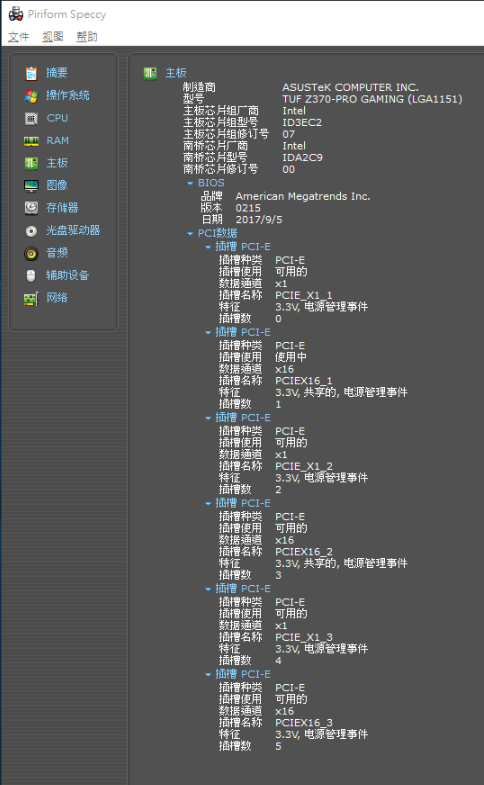Click the 主板 section heading in main panel
Viewport: 484px width, 785px height.
pos(176,73)
